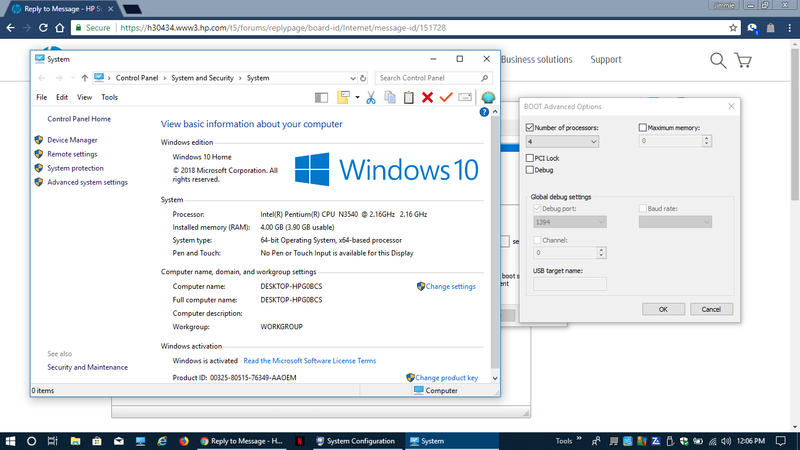
Task: Click the USB target name field
Action: (x=570, y=284)
